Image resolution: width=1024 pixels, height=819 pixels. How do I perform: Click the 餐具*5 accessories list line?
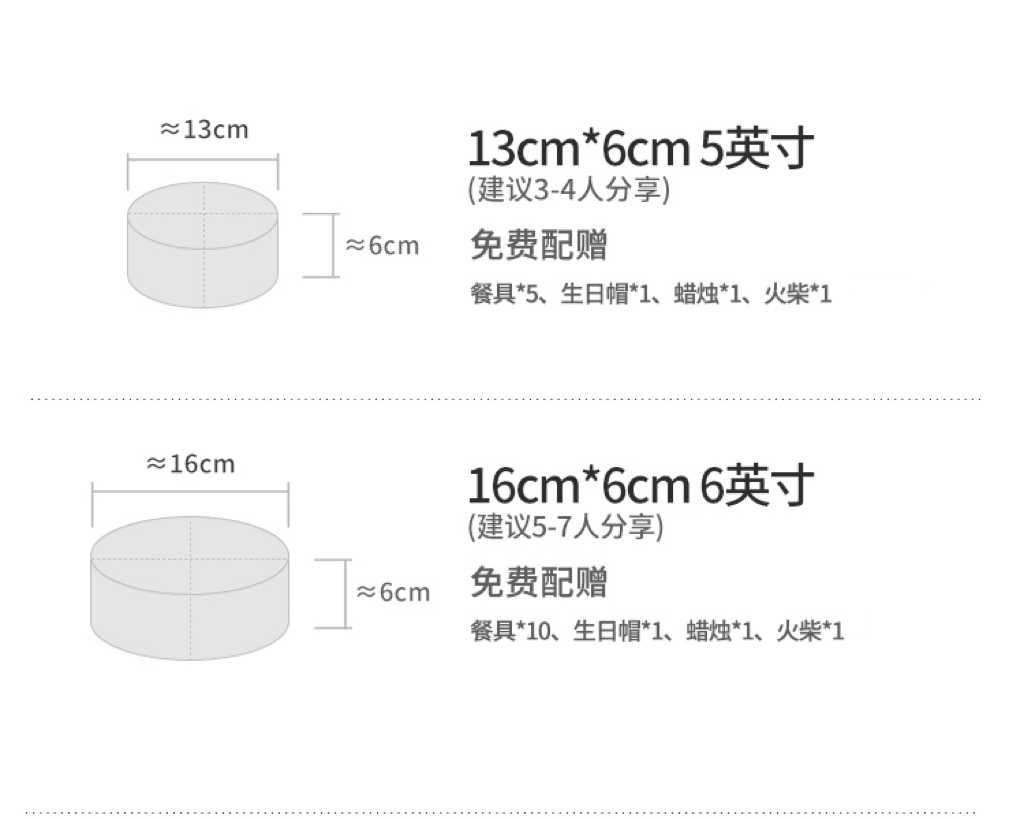650,295
